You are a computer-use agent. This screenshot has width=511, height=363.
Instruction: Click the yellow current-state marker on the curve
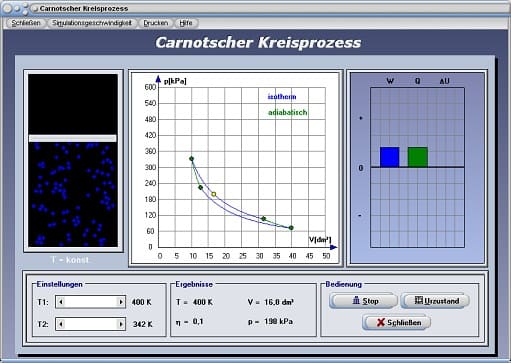tap(214, 194)
